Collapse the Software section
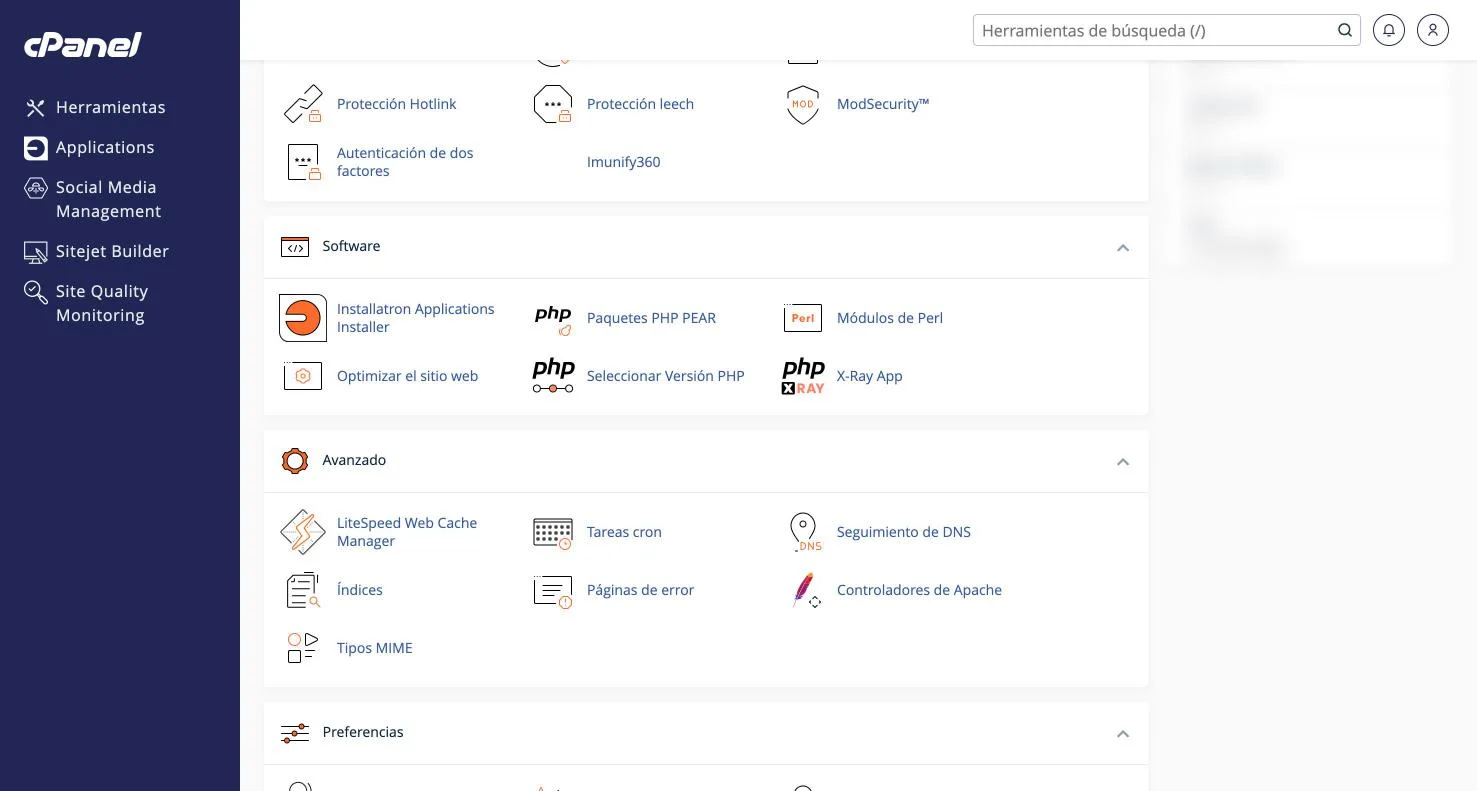Screen dimensions: 1477x791 tap(1123, 247)
